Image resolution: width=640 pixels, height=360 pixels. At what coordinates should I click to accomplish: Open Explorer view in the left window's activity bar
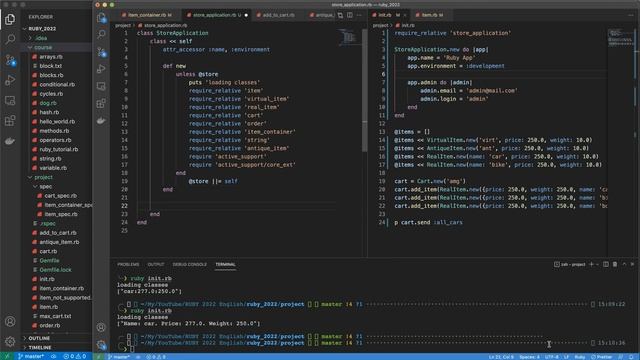10,19
